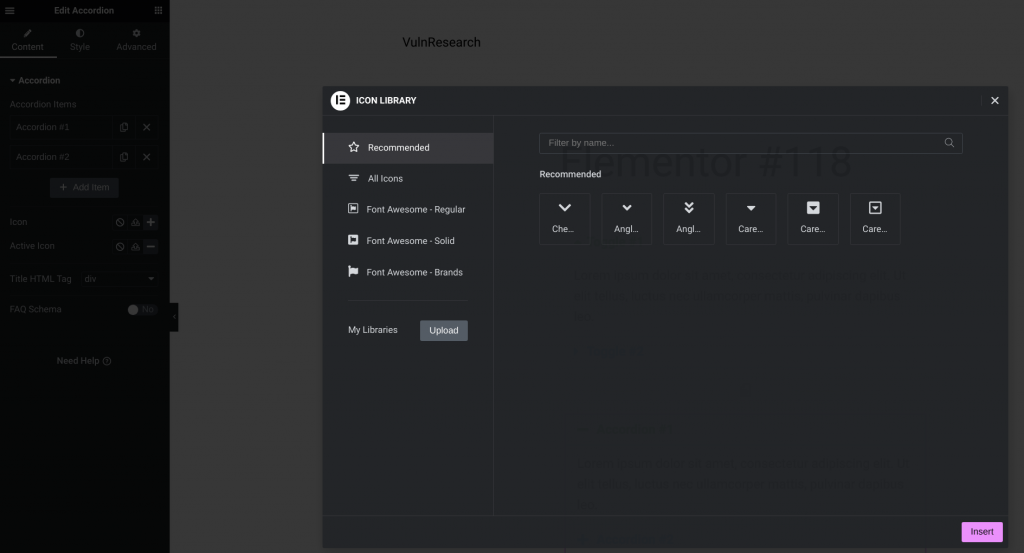Duplicate Accordion #2 item
Screen dimensions: 1024x553
(124, 157)
